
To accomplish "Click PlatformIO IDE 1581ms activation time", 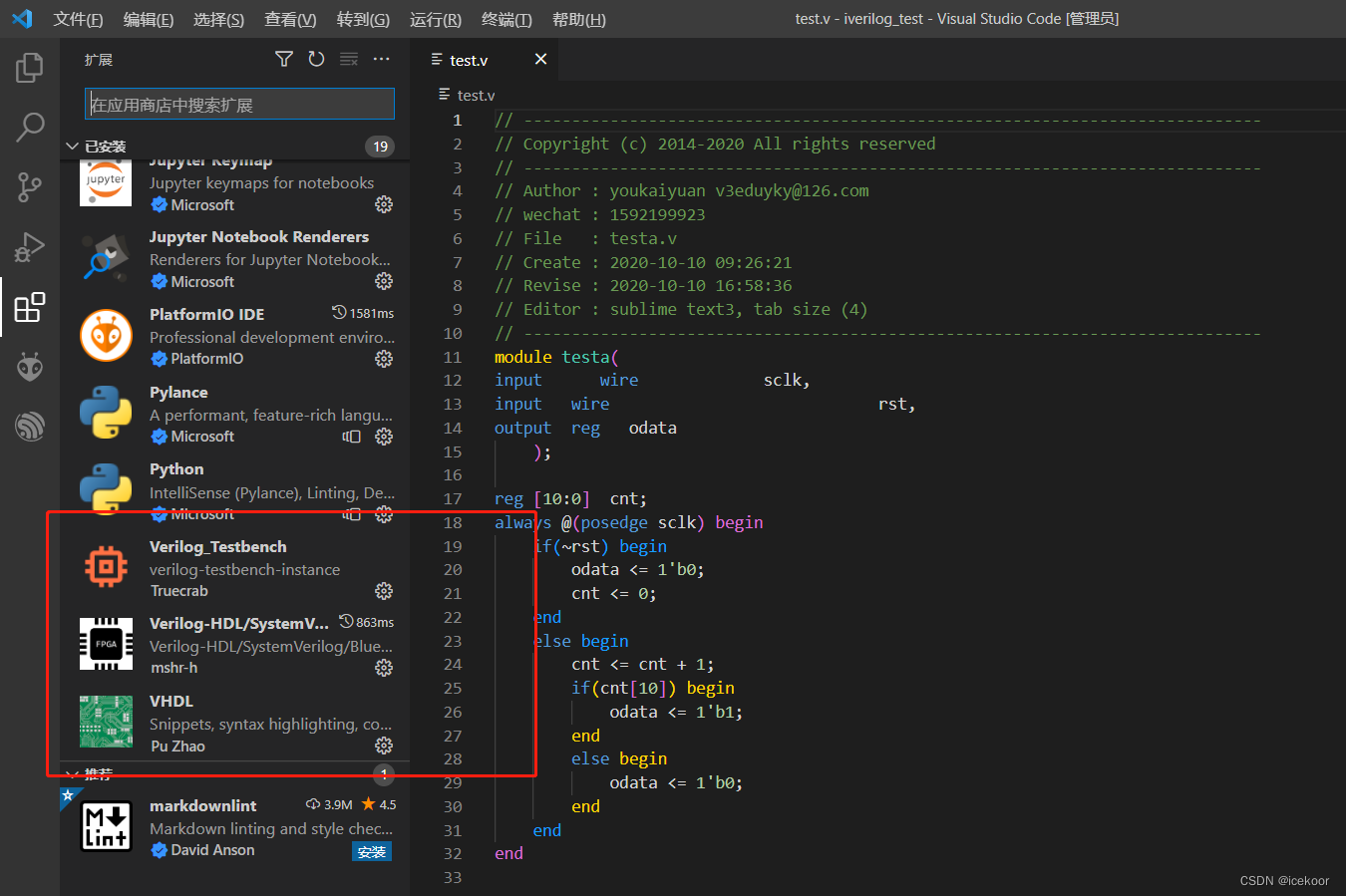I will 363,313.
